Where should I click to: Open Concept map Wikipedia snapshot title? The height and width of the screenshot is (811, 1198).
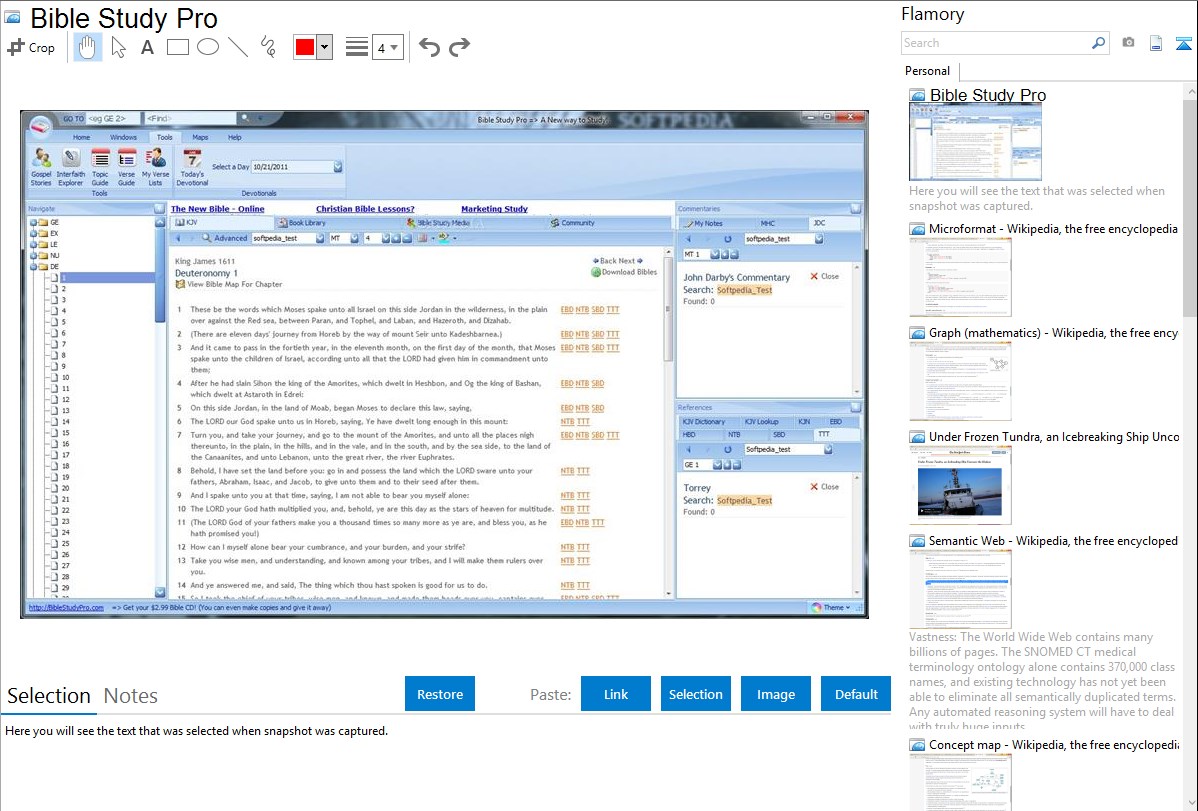point(1053,744)
